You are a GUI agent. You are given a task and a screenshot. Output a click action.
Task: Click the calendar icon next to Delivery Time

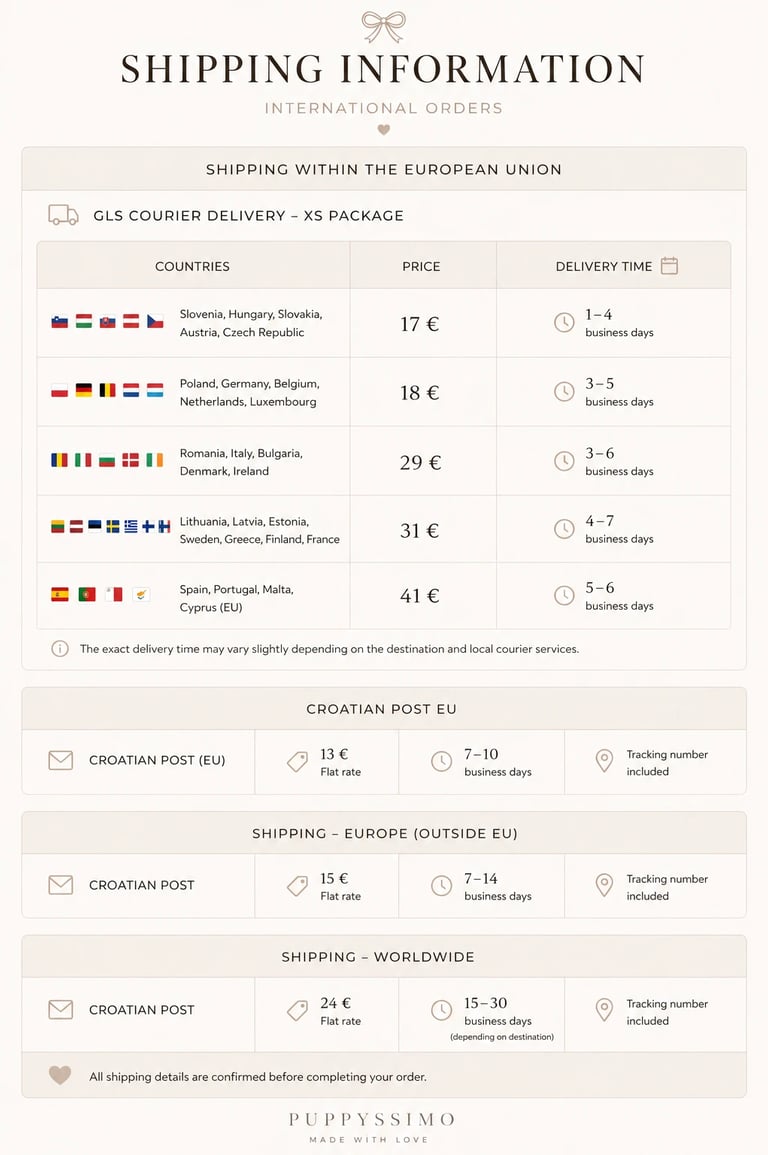pos(669,266)
